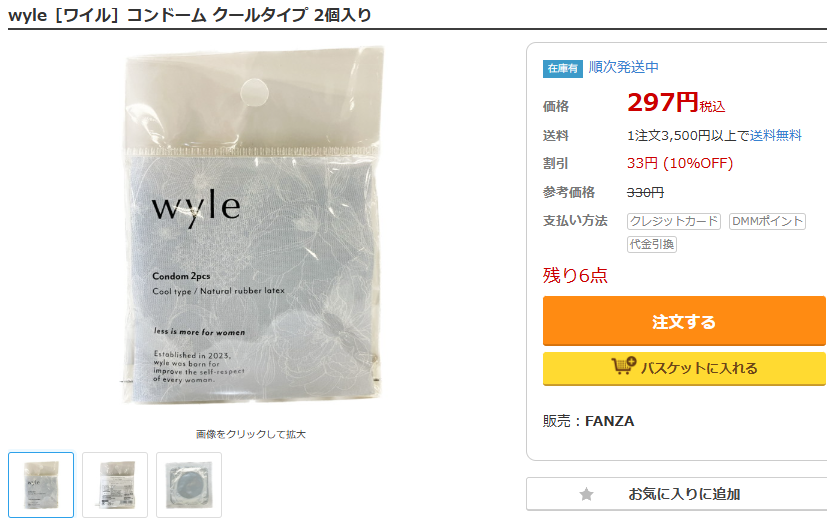Click the DMMポイント payment tag

pos(767,221)
